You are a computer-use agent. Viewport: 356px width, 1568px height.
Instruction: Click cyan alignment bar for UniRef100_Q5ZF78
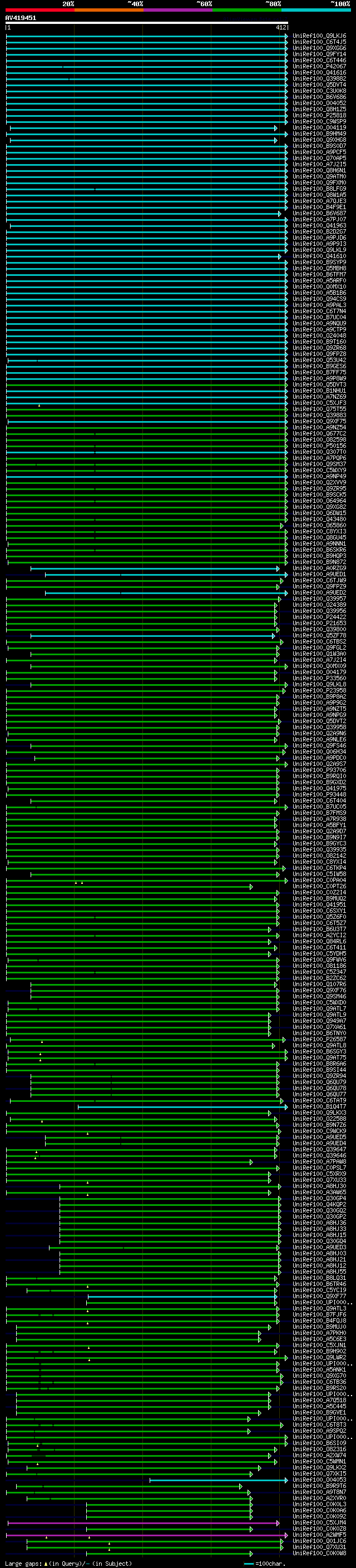tap(153, 637)
